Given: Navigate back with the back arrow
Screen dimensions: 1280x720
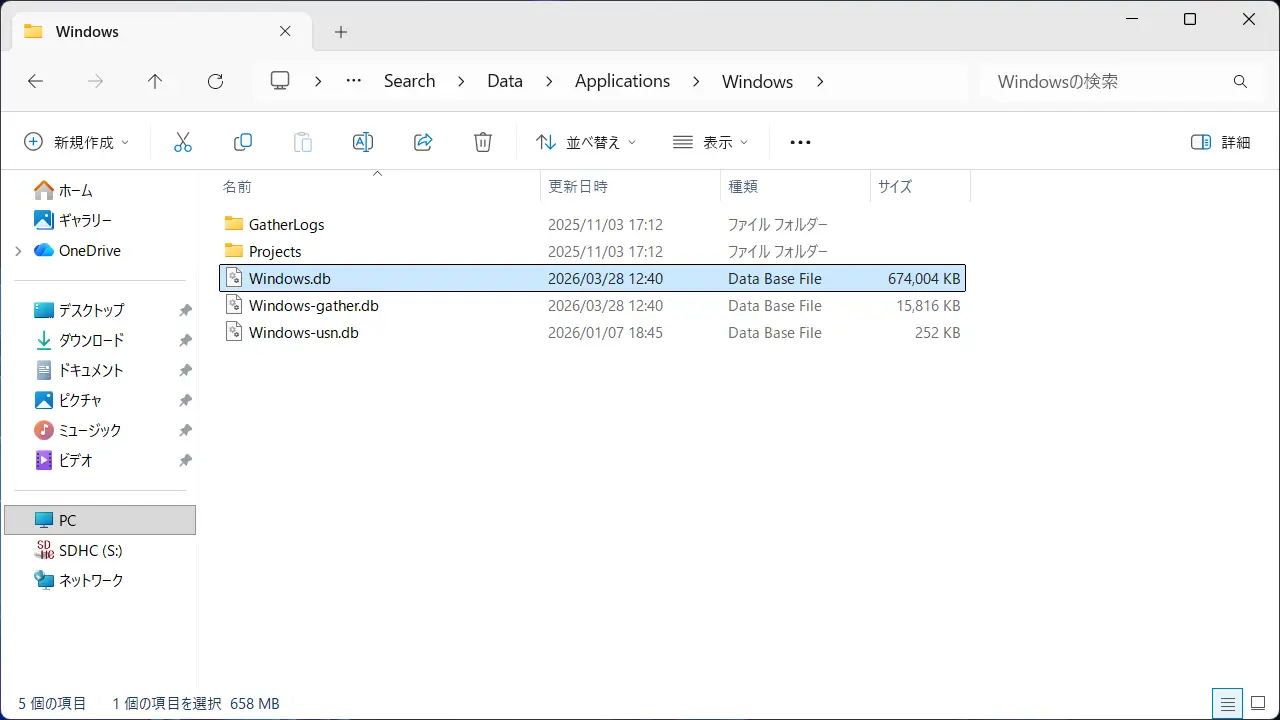Looking at the screenshot, I should tap(36, 82).
